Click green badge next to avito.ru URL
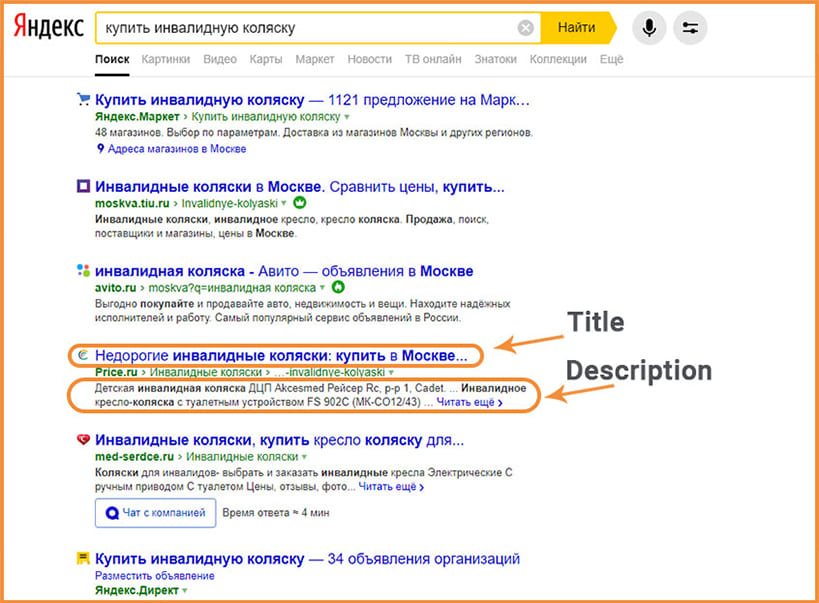Screen dimensions: 819x603 pyautogui.click(x=338, y=287)
